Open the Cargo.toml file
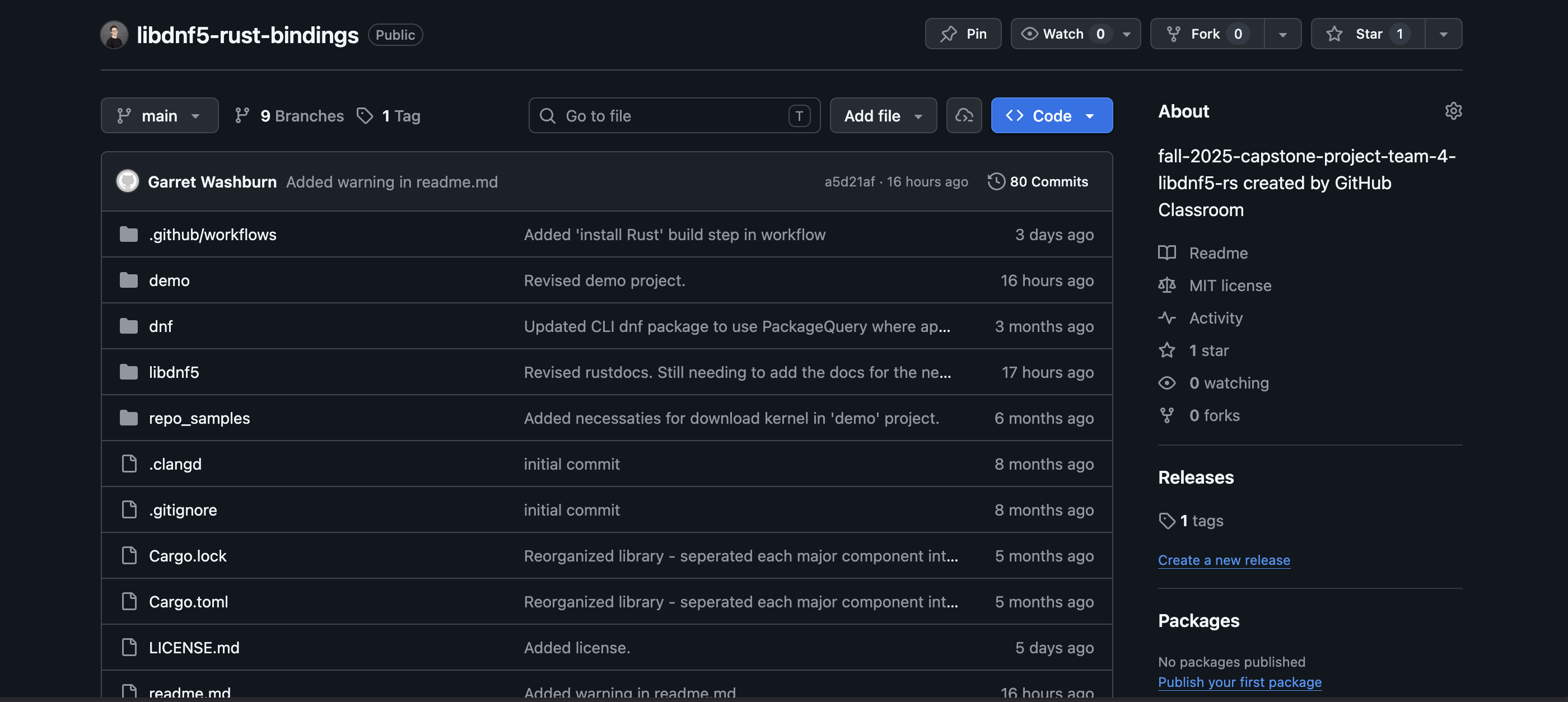Screen dimensions: 1568x702 189,602
